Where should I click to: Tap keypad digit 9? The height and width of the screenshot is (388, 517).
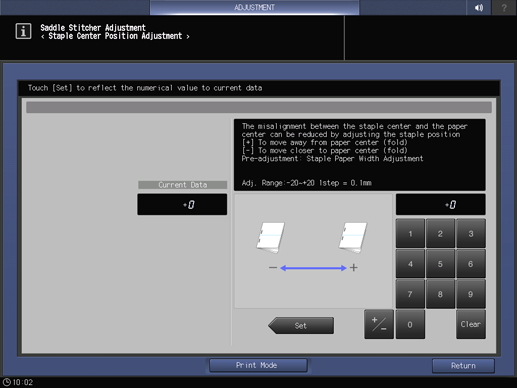471,294
